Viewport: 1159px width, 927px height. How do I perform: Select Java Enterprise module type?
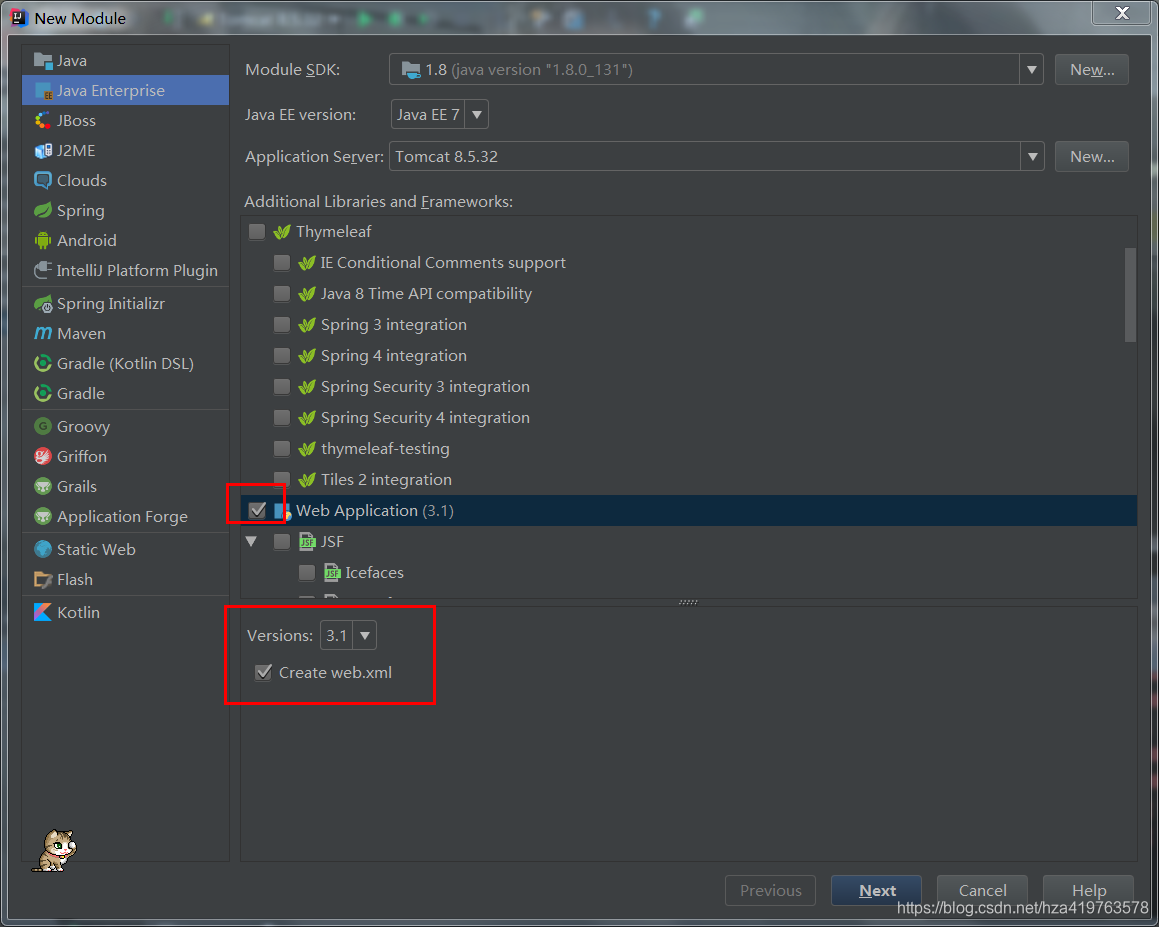[126, 90]
